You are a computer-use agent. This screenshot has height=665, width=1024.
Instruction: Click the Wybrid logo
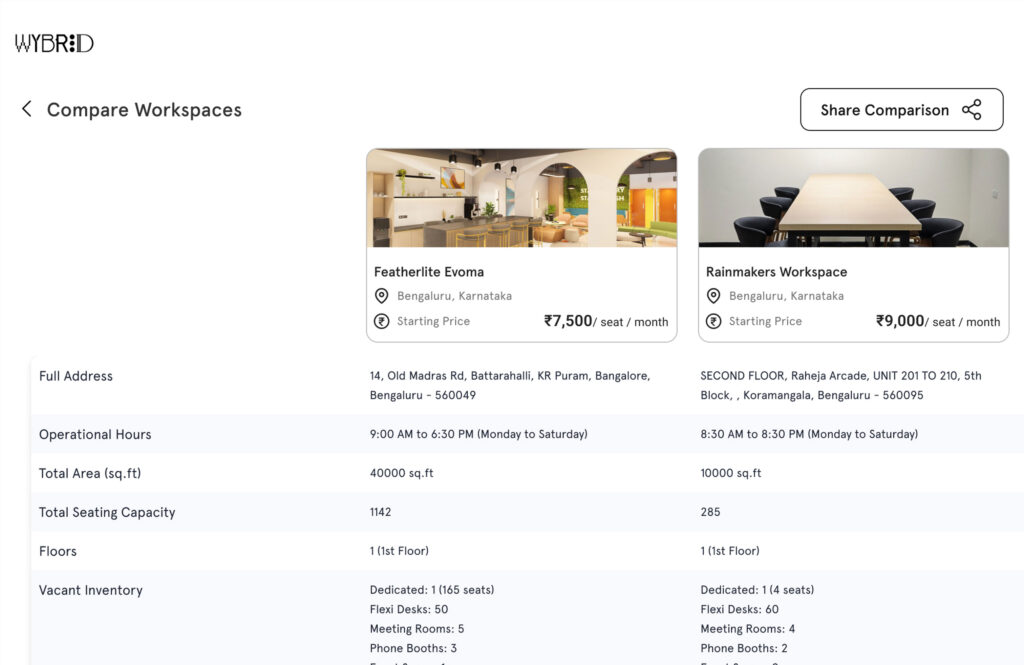[x=54, y=43]
